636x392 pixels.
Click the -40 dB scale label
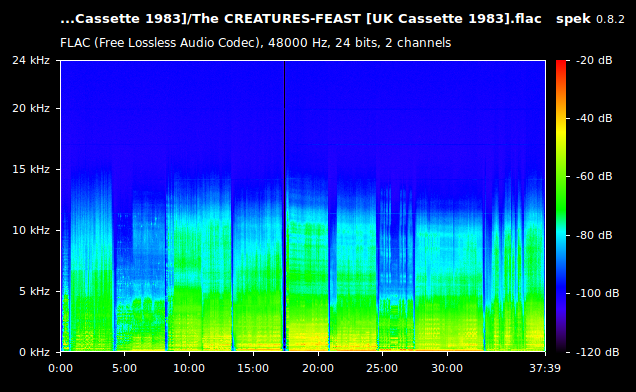(594, 118)
